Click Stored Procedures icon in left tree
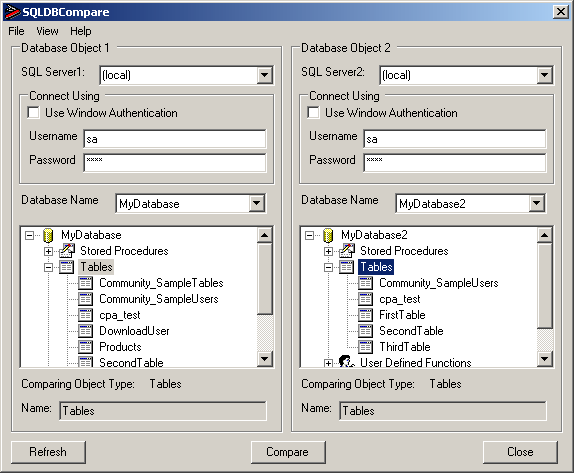 coord(67,251)
